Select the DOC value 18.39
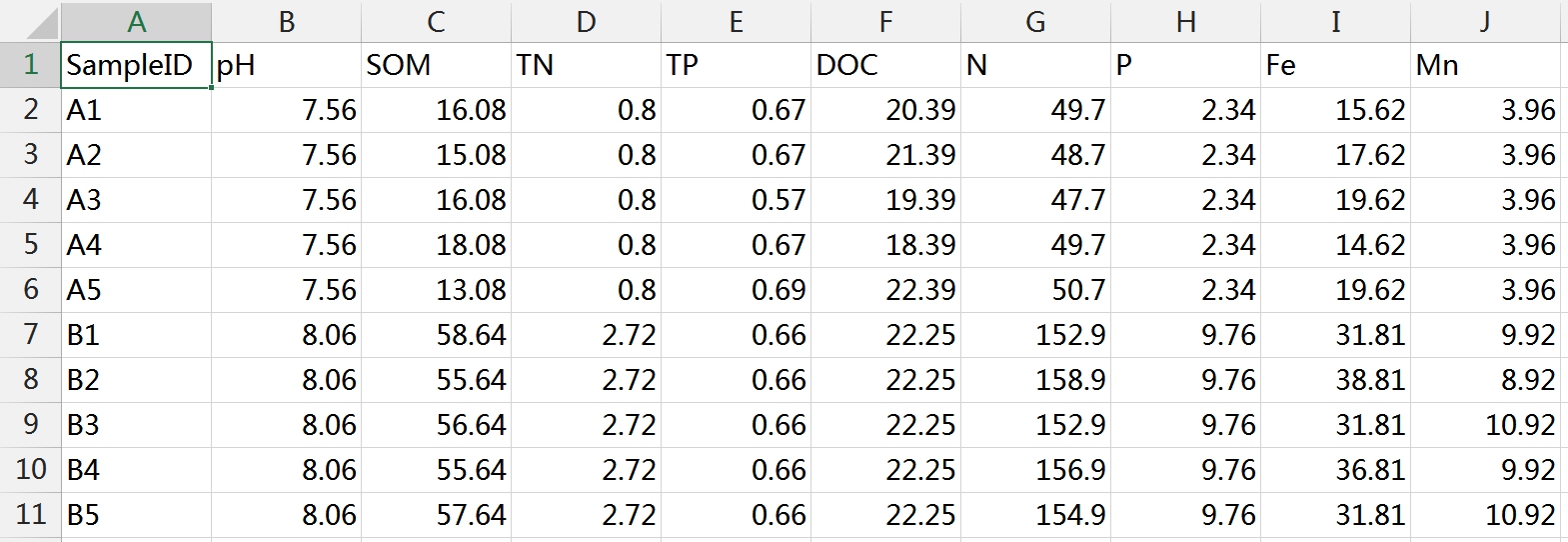This screenshot has height=542, width=1568. (x=885, y=245)
